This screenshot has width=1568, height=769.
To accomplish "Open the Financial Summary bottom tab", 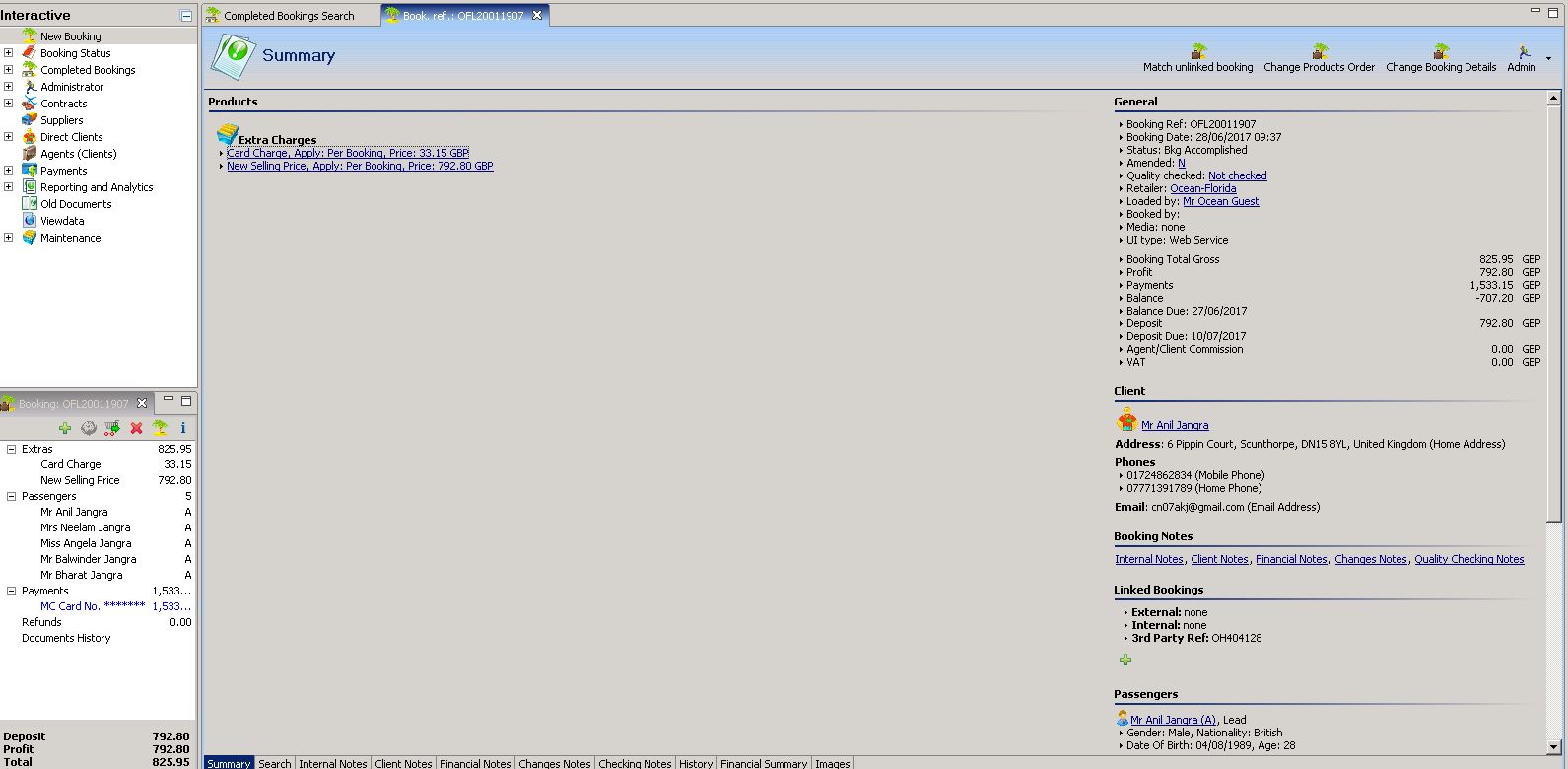I will 764,763.
